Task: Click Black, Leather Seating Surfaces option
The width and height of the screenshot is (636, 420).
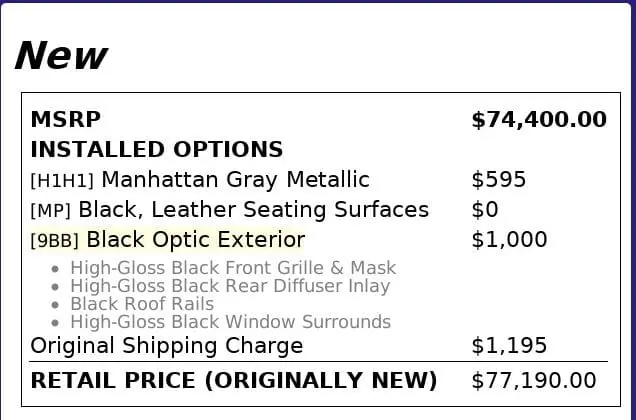Action: [253, 210]
